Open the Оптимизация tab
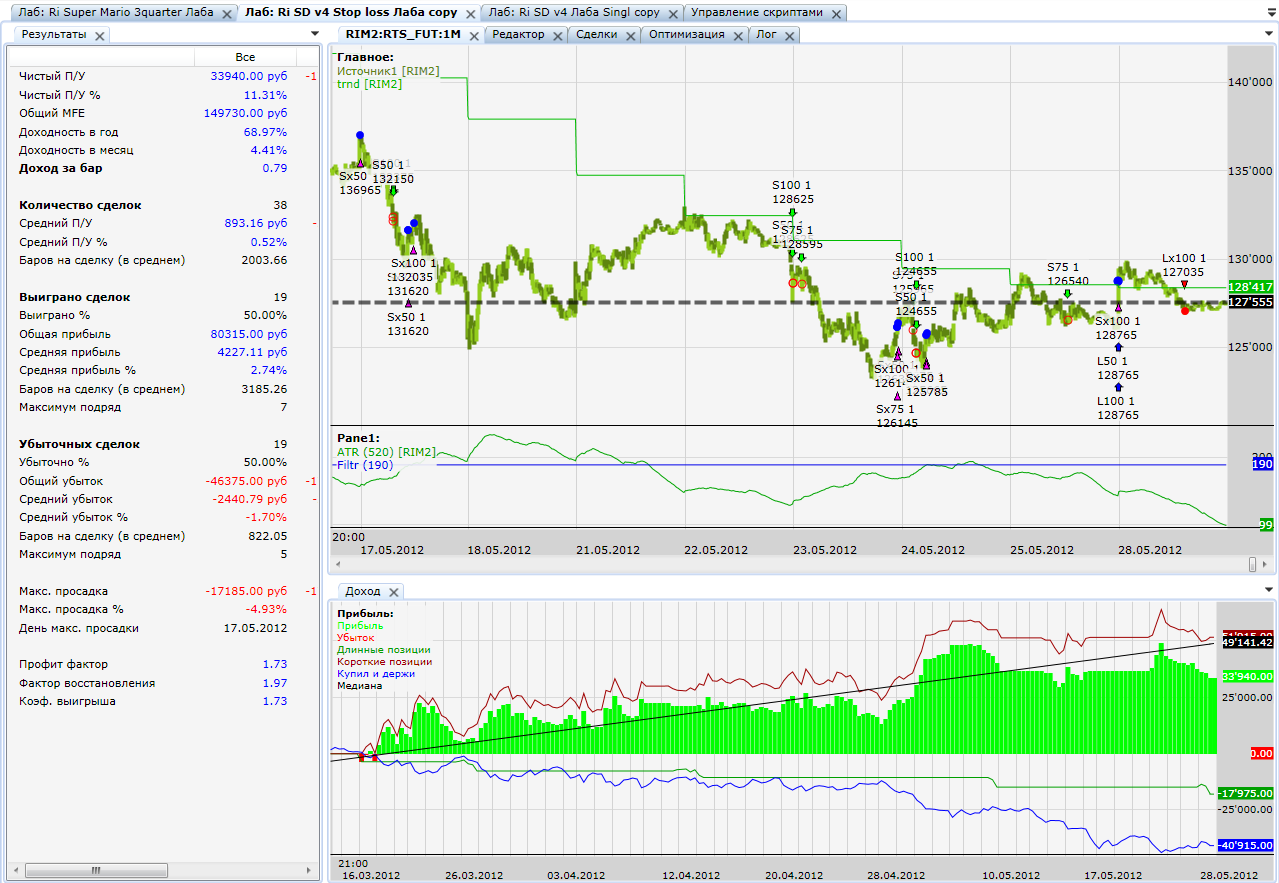 686,34
